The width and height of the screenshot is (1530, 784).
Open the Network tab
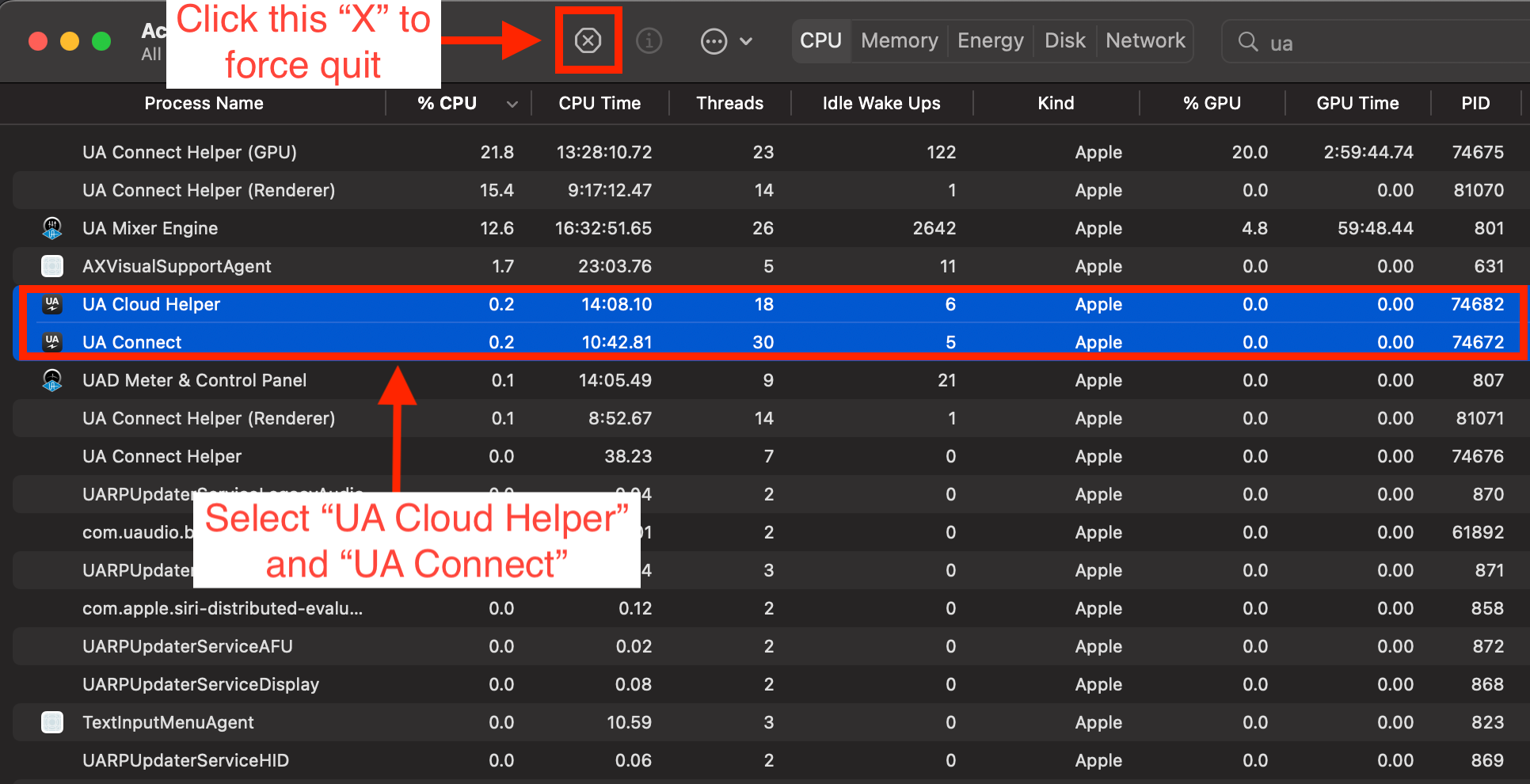1145,40
